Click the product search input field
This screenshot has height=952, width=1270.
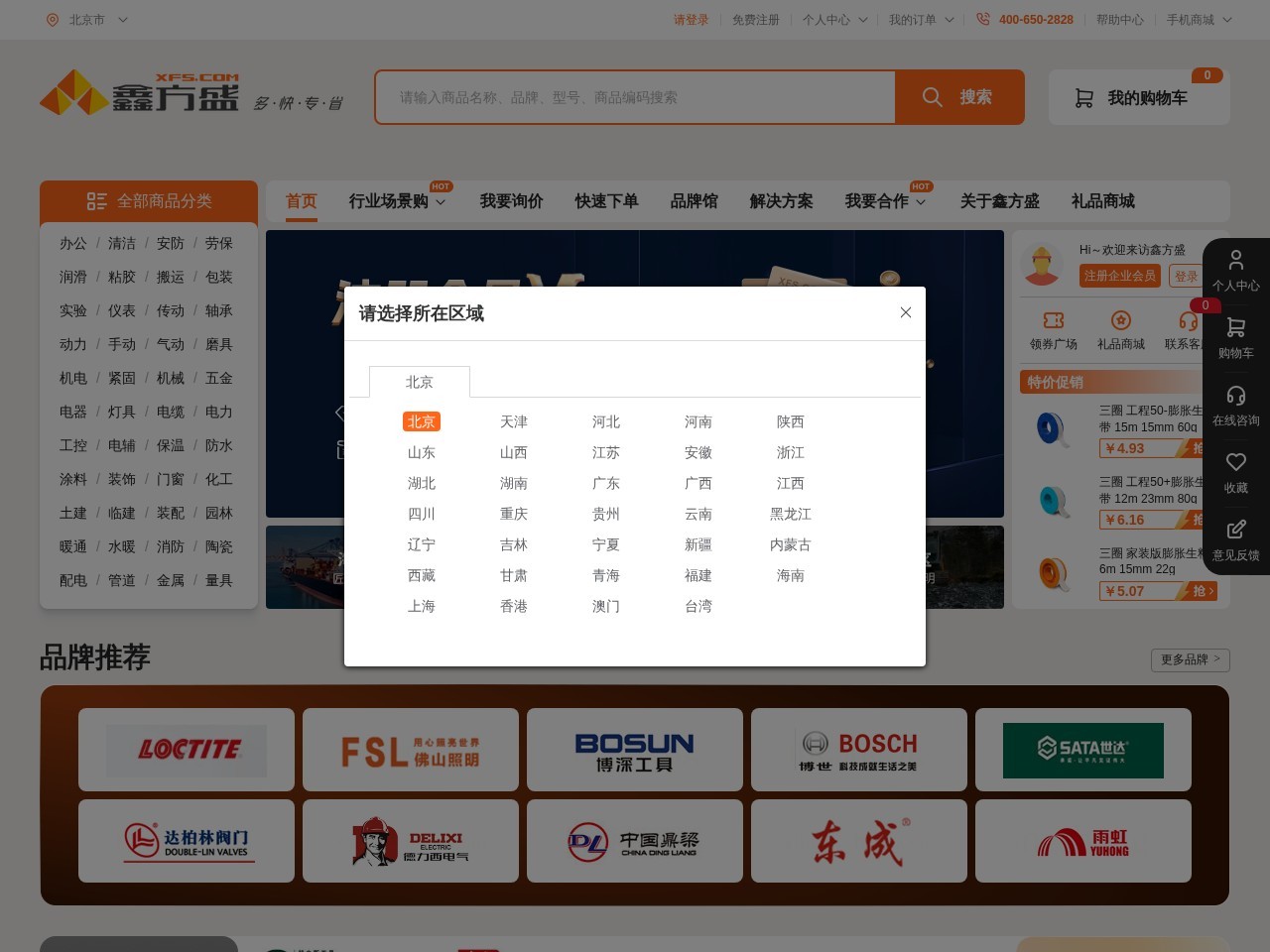tap(635, 97)
